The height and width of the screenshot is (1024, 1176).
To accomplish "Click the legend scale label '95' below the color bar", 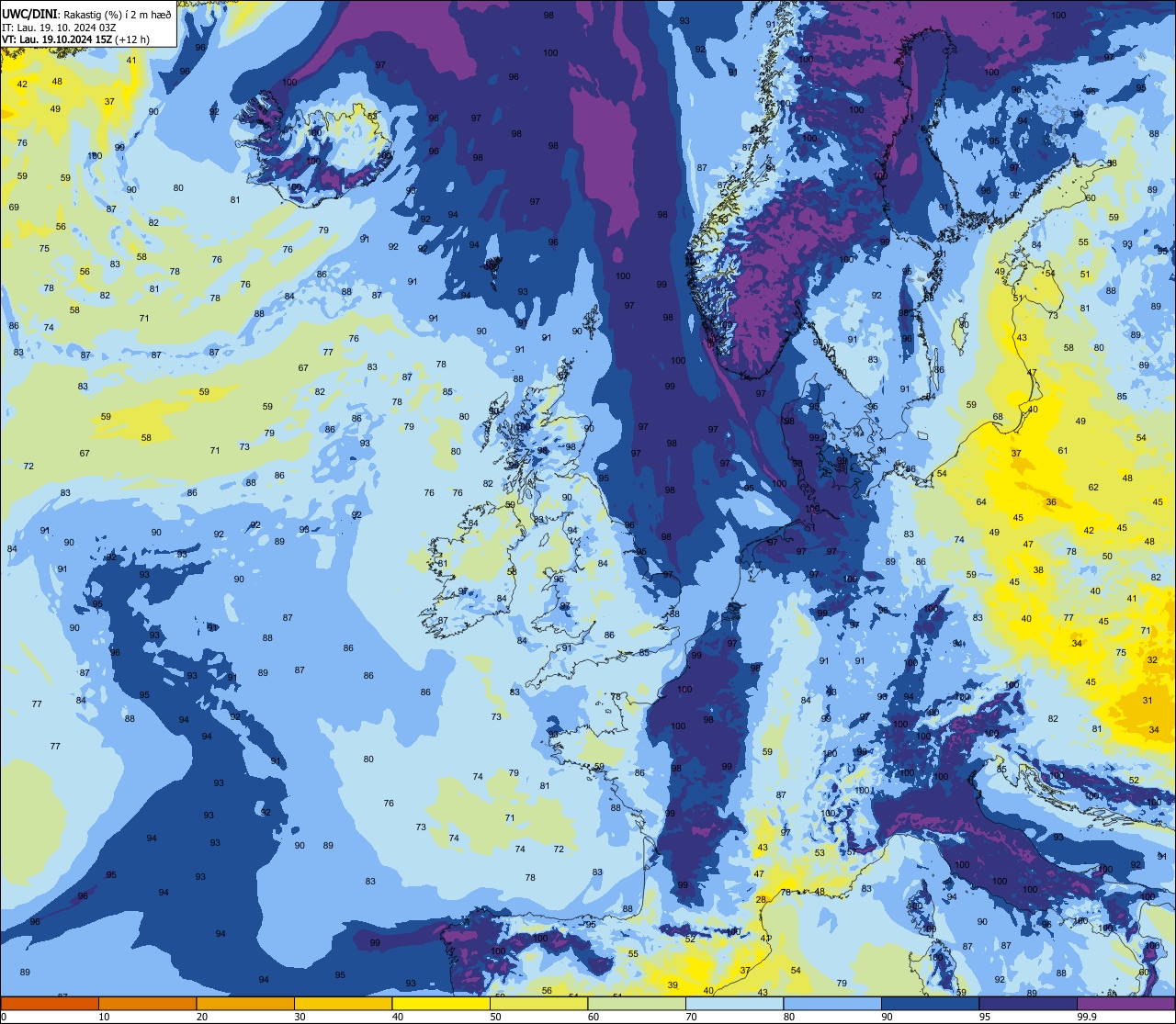I will [x=985, y=1017].
